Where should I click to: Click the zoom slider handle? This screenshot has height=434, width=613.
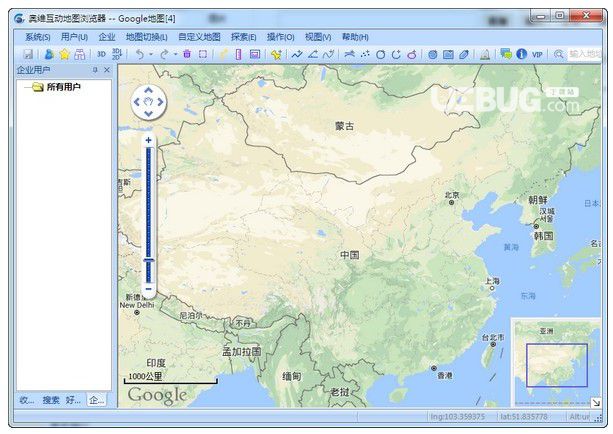pyautogui.click(x=149, y=260)
